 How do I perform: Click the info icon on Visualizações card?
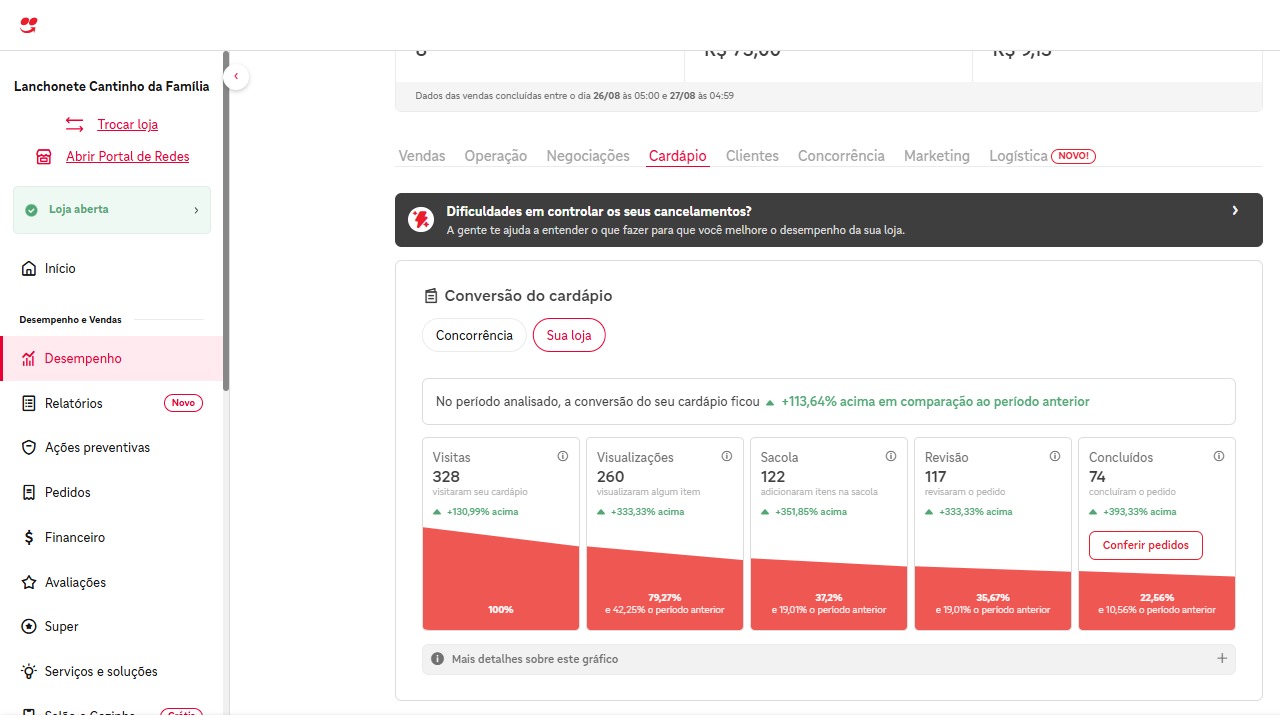727,456
